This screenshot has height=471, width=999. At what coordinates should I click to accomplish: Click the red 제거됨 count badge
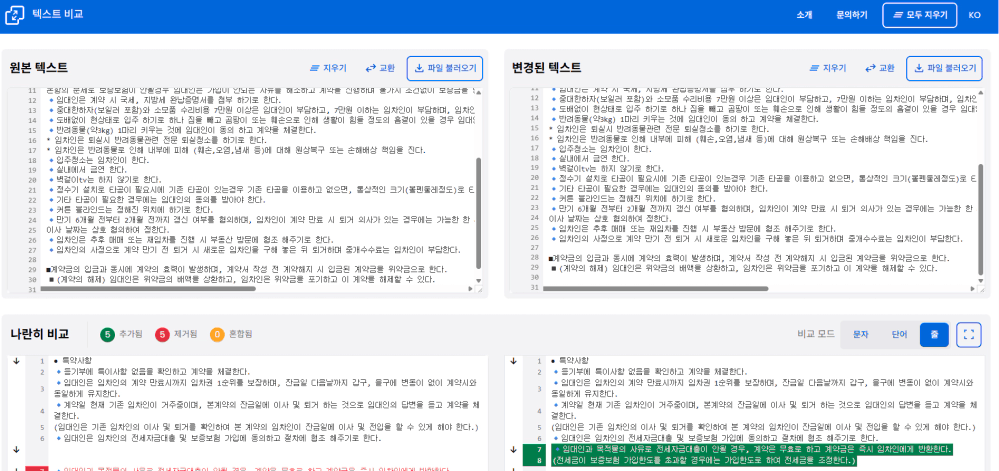[x=162, y=334]
